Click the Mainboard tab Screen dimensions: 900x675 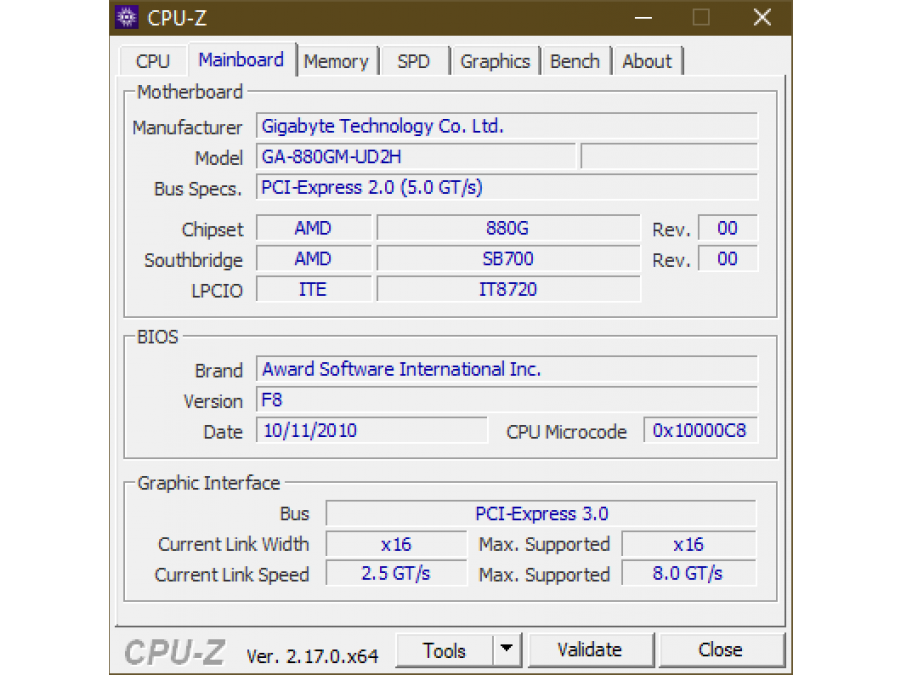(241, 60)
